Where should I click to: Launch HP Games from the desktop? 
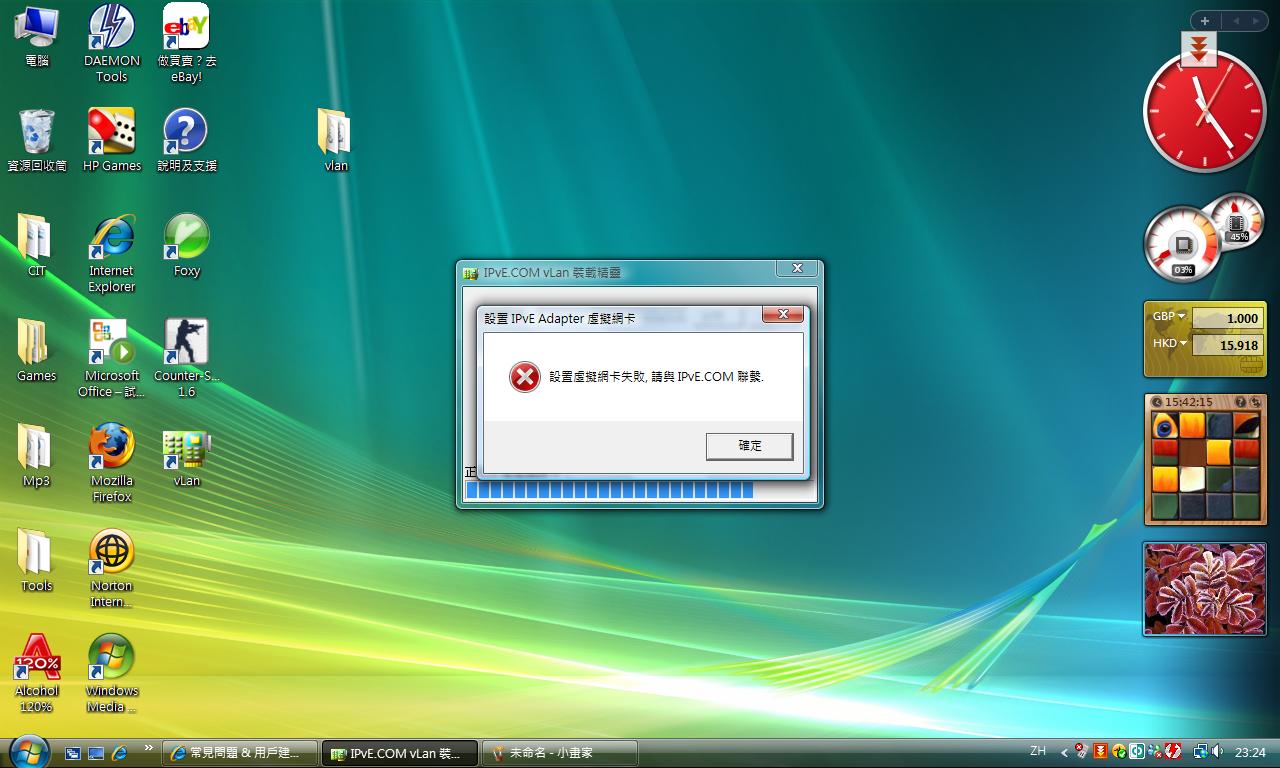pos(110,130)
